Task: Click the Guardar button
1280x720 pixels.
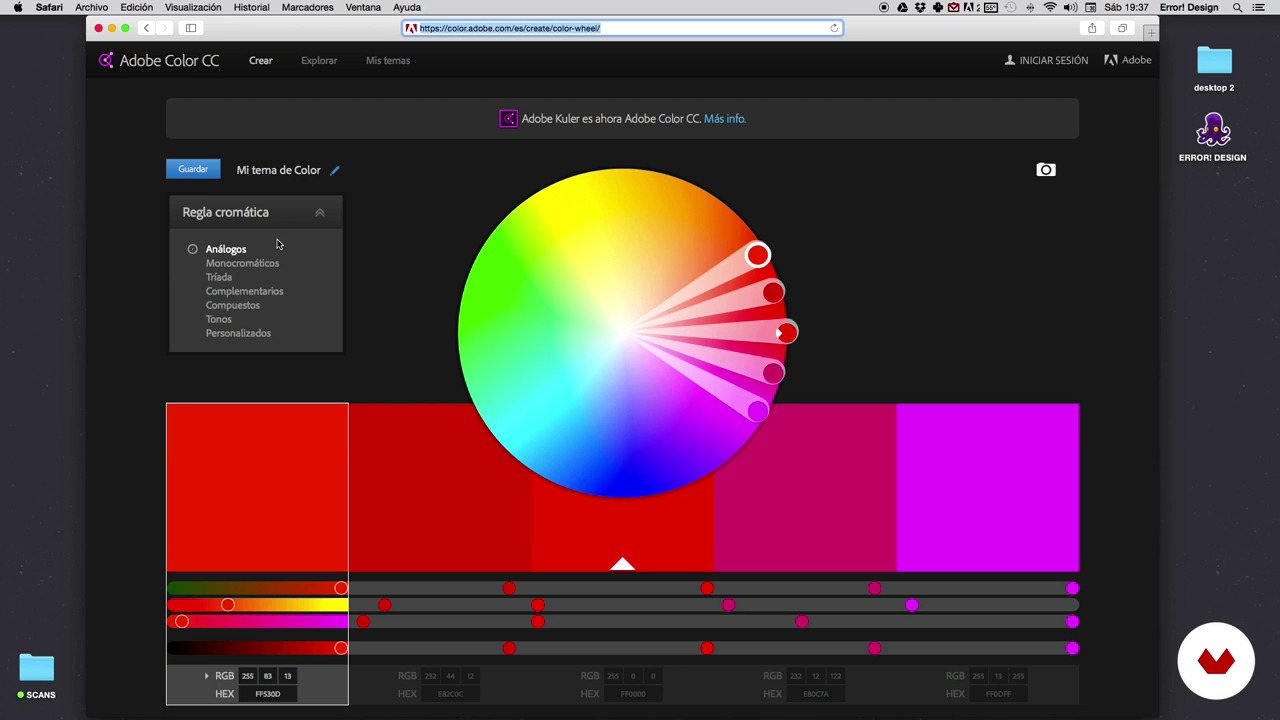Action: pos(193,169)
